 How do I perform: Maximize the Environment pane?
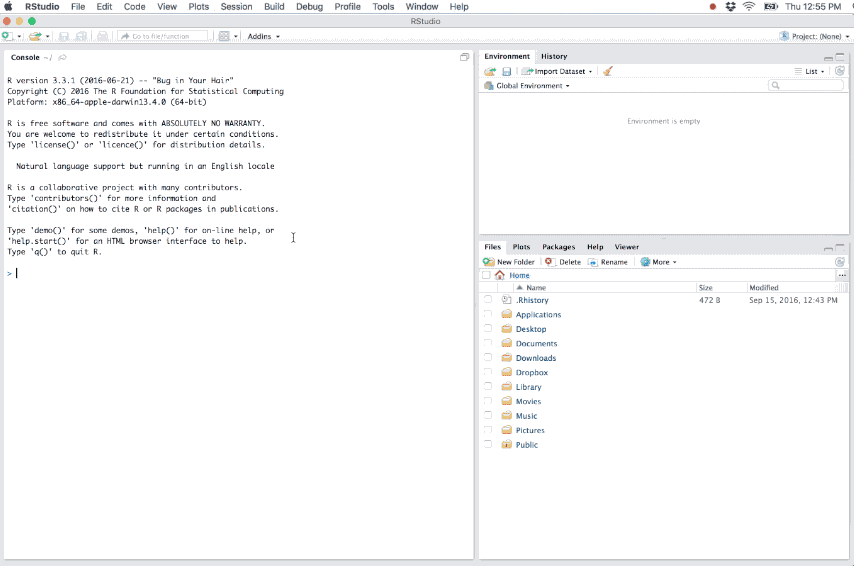tap(840, 57)
